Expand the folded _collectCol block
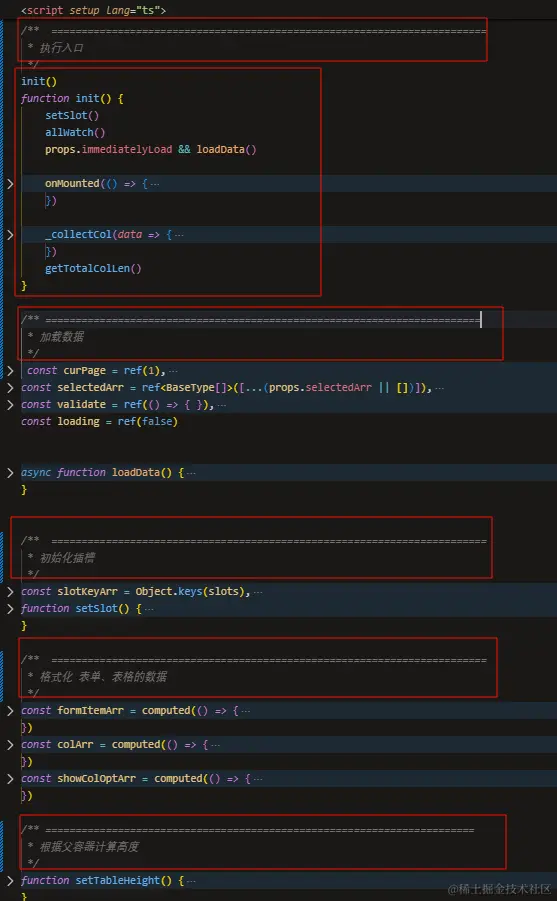The width and height of the screenshot is (557, 901). click(x=10, y=235)
